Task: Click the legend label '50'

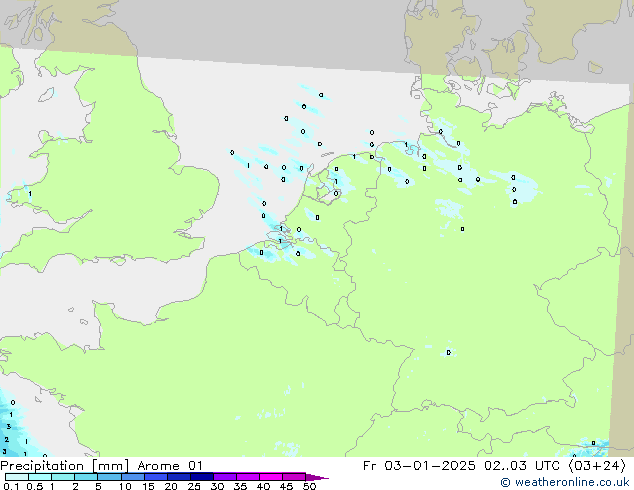Action: [x=310, y=486]
